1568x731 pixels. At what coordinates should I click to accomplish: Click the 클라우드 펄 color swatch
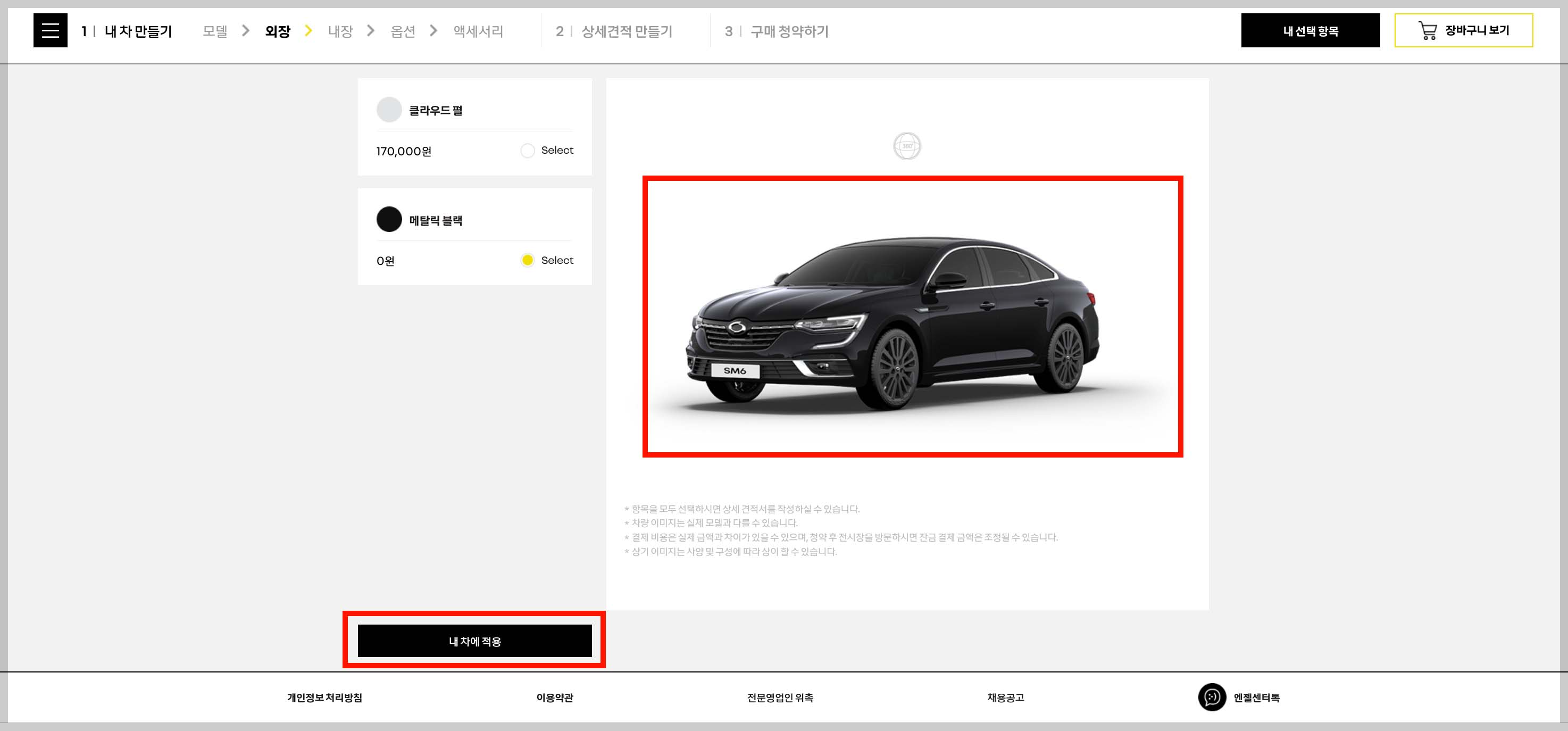pos(389,110)
